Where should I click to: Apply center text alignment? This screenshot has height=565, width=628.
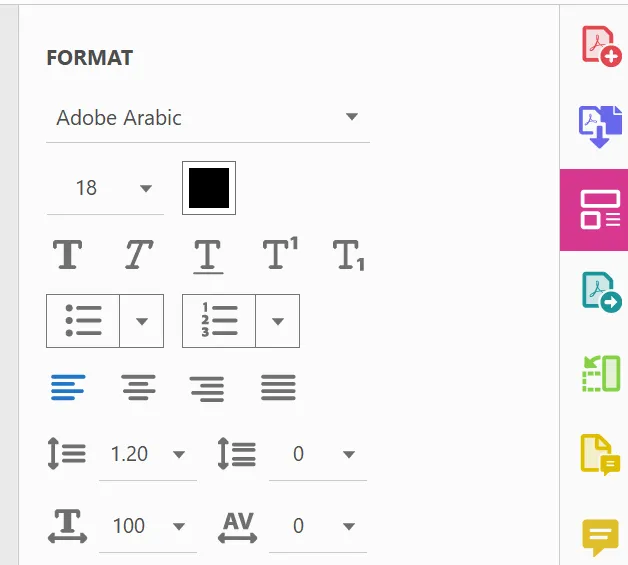tap(138, 386)
